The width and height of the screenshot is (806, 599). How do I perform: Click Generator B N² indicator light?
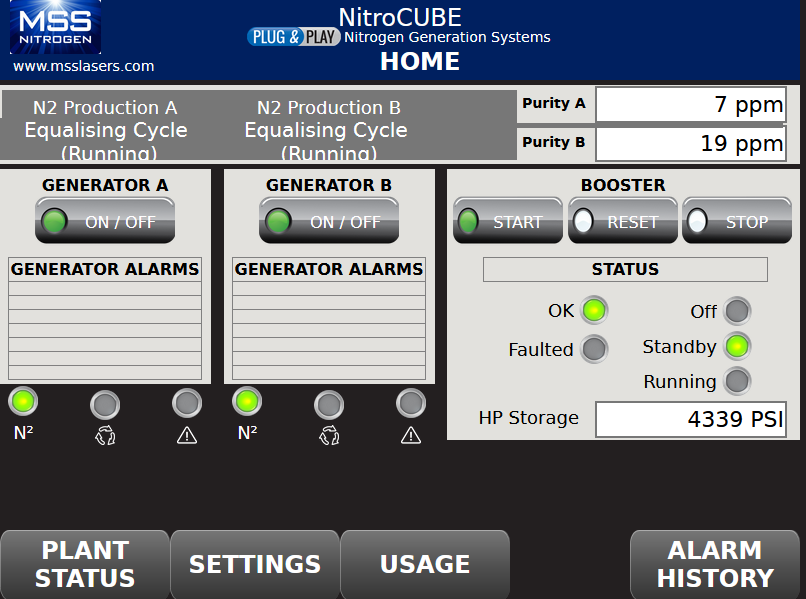[x=247, y=401]
